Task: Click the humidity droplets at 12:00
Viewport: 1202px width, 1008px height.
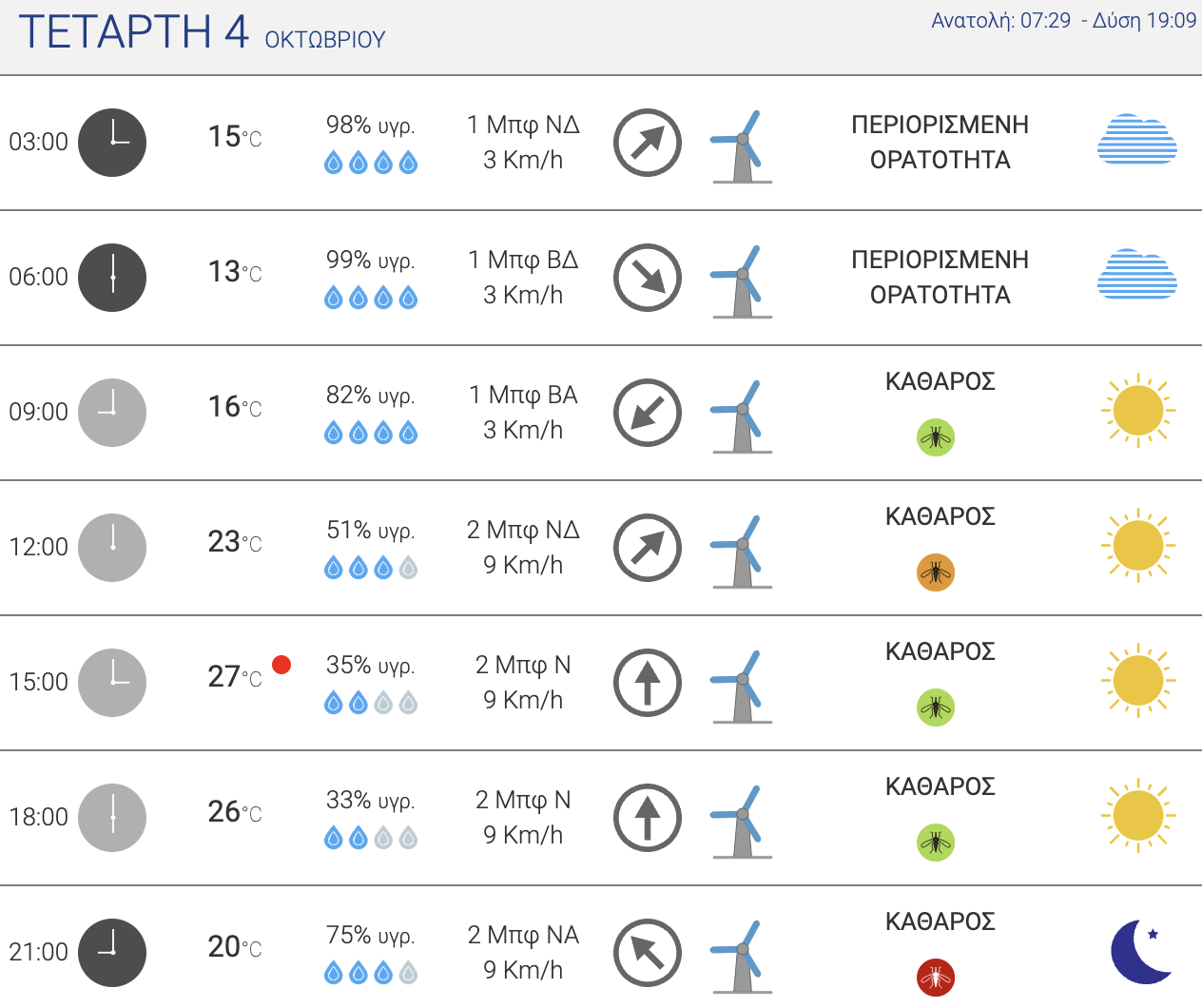Action: pos(371,569)
